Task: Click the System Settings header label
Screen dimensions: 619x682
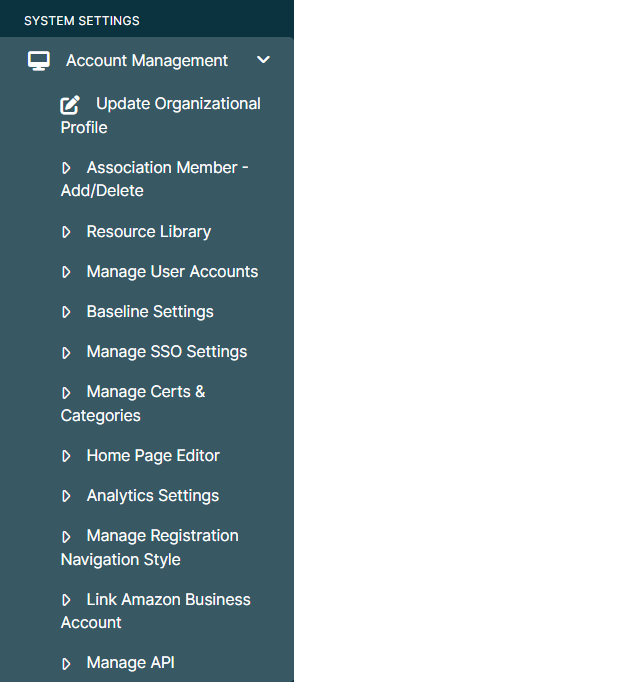Action: pyautogui.click(x=82, y=20)
